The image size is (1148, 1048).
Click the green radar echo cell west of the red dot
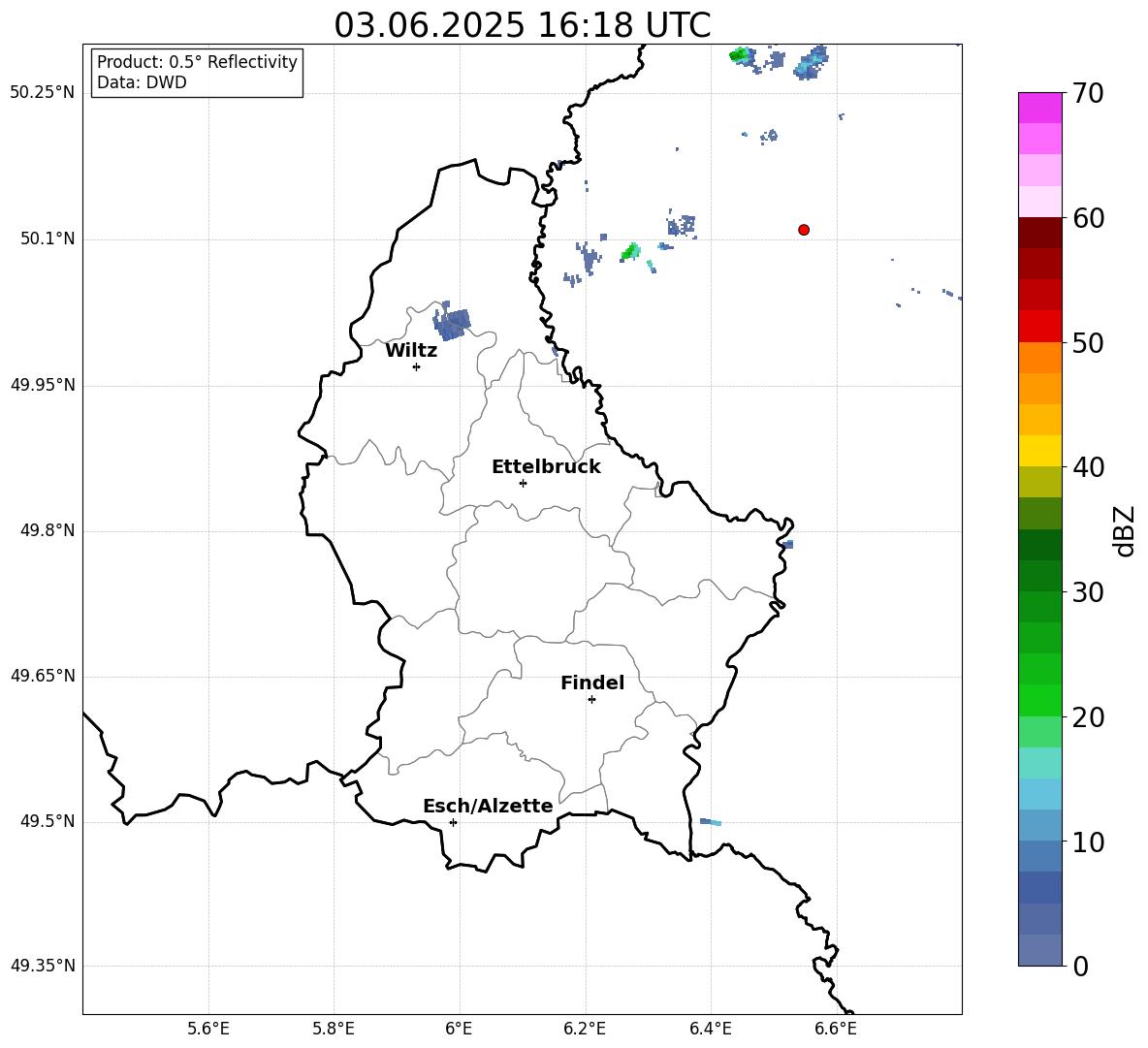(630, 252)
